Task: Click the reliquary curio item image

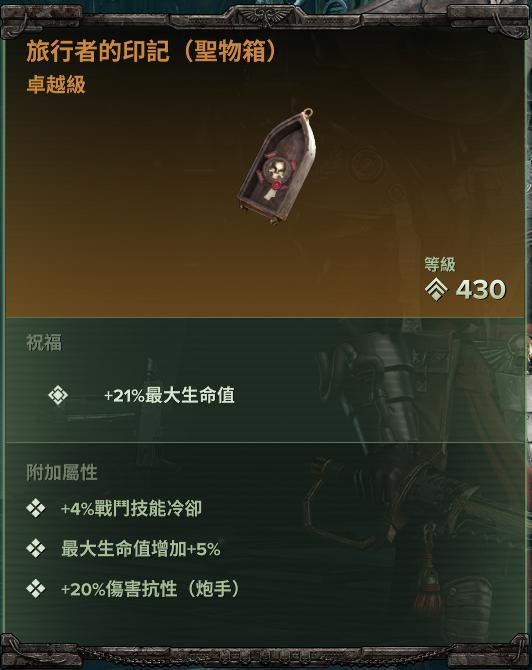Action: 278,167
